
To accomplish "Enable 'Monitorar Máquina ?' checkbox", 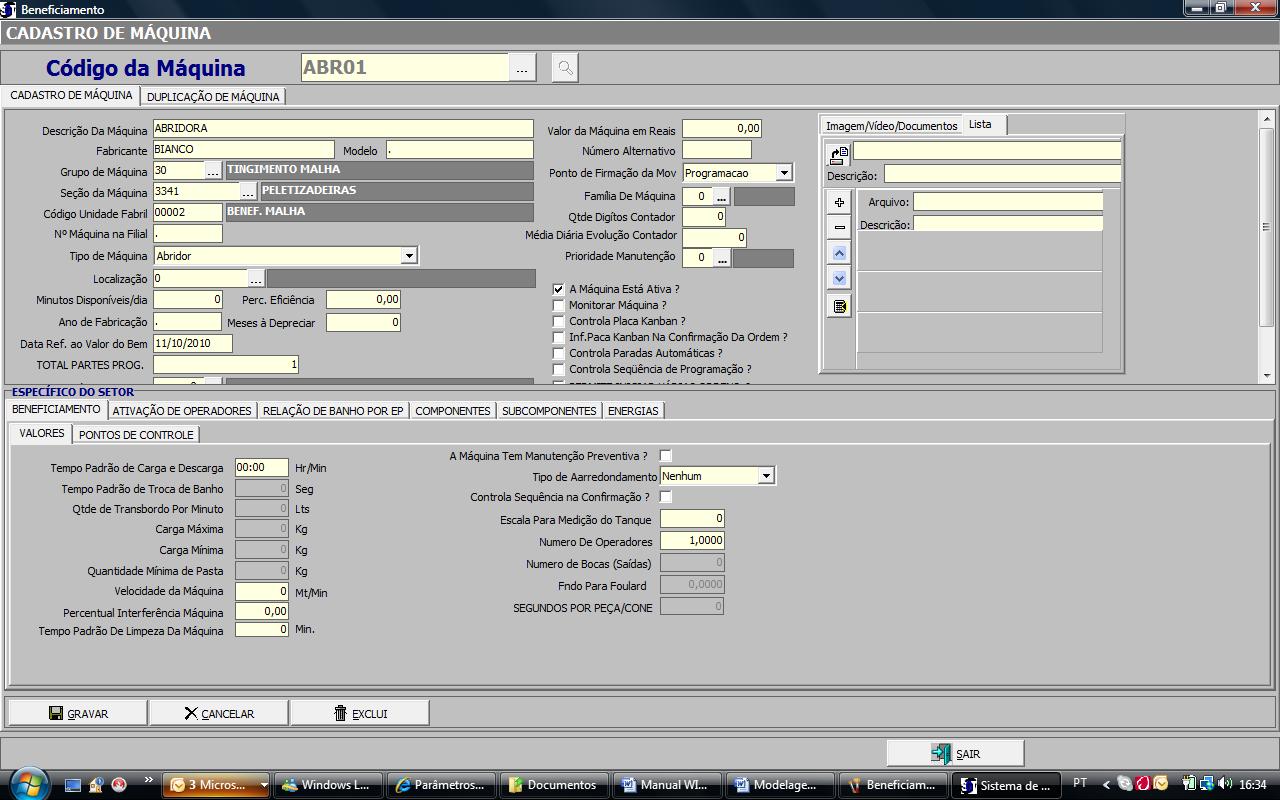I will pyautogui.click(x=559, y=305).
